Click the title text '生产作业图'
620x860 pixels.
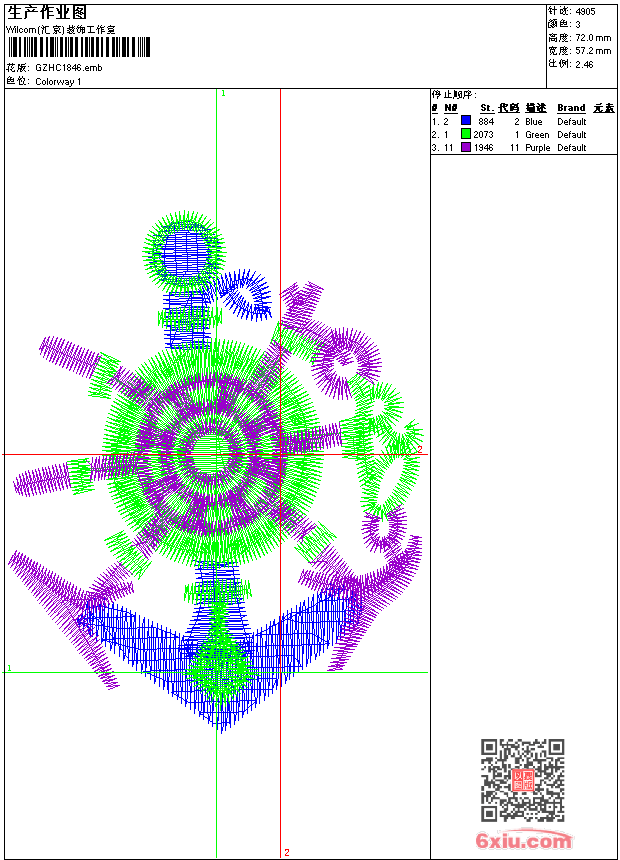point(47,13)
